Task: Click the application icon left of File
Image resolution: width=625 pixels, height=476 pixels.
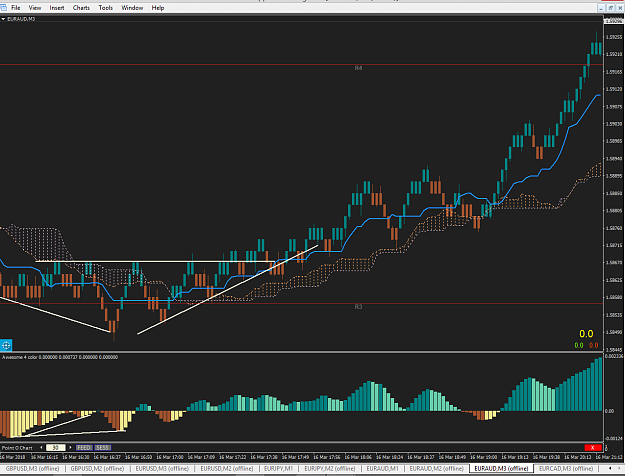Action: pyautogui.click(x=3, y=8)
